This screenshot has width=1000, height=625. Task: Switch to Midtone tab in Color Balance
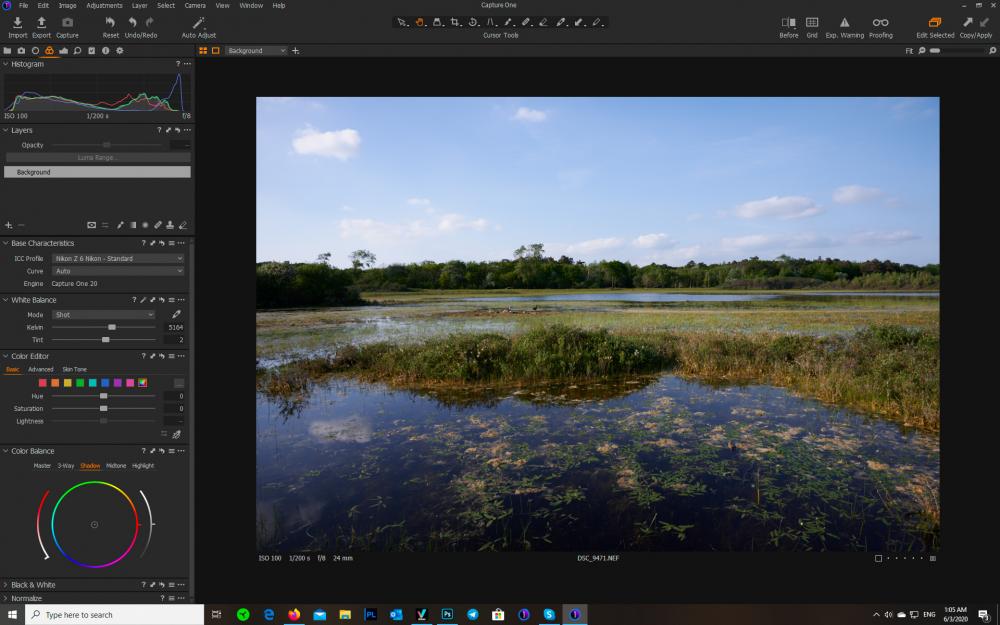coord(116,466)
